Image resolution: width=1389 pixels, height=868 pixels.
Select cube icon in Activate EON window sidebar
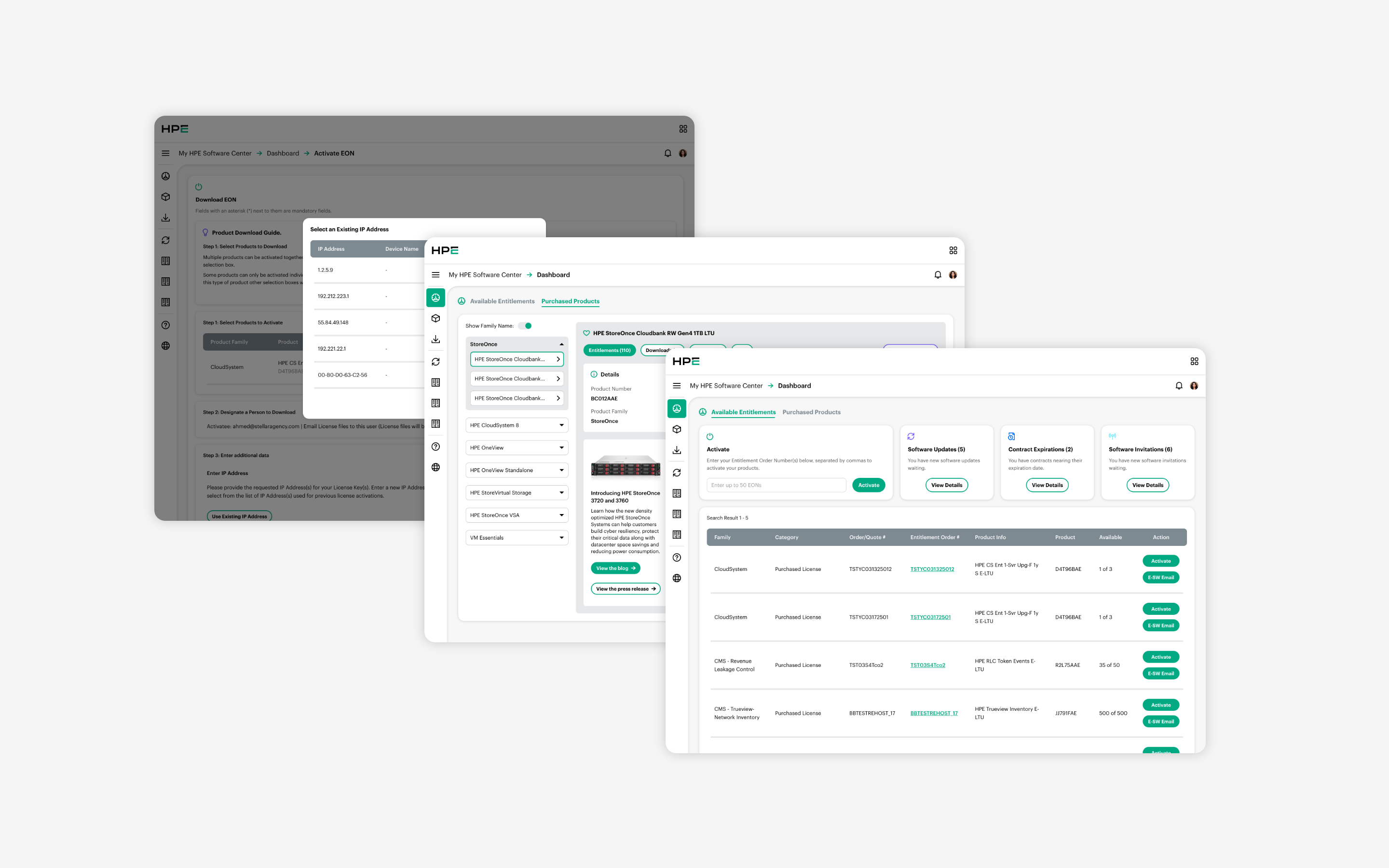coord(165,197)
